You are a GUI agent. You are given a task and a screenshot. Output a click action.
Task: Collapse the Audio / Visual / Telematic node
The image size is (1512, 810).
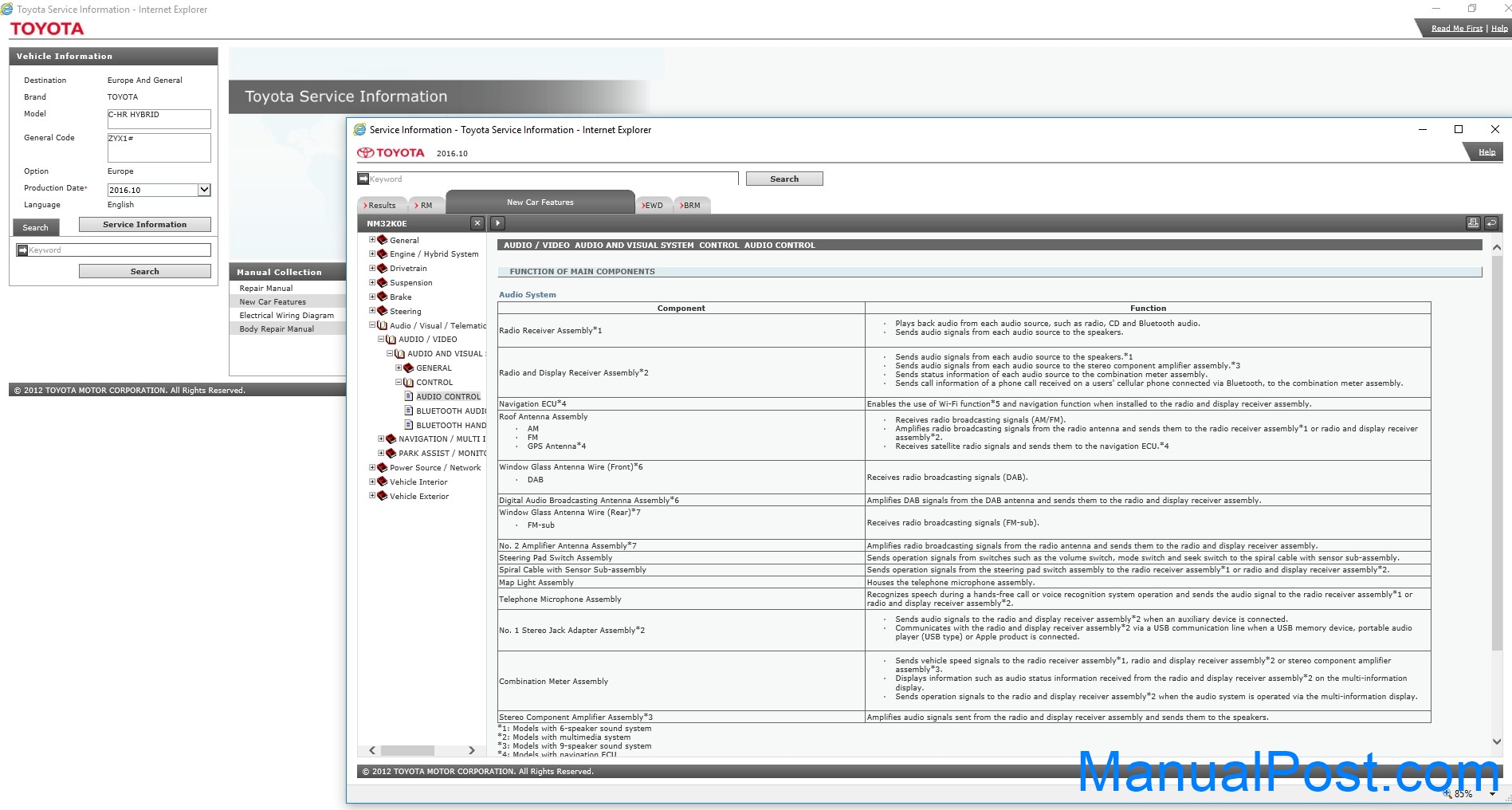[372, 325]
